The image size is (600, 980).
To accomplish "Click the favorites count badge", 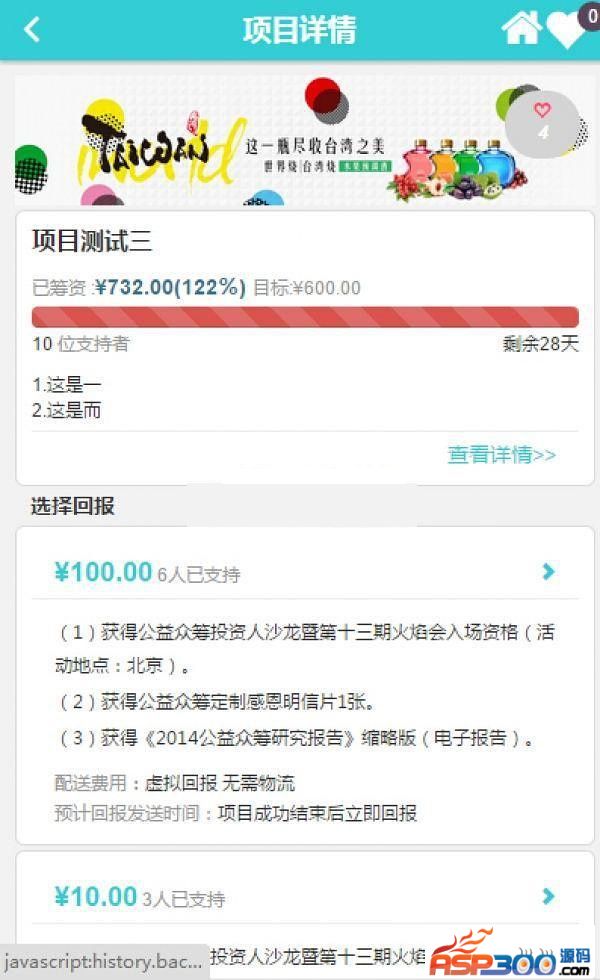I will point(591,15).
